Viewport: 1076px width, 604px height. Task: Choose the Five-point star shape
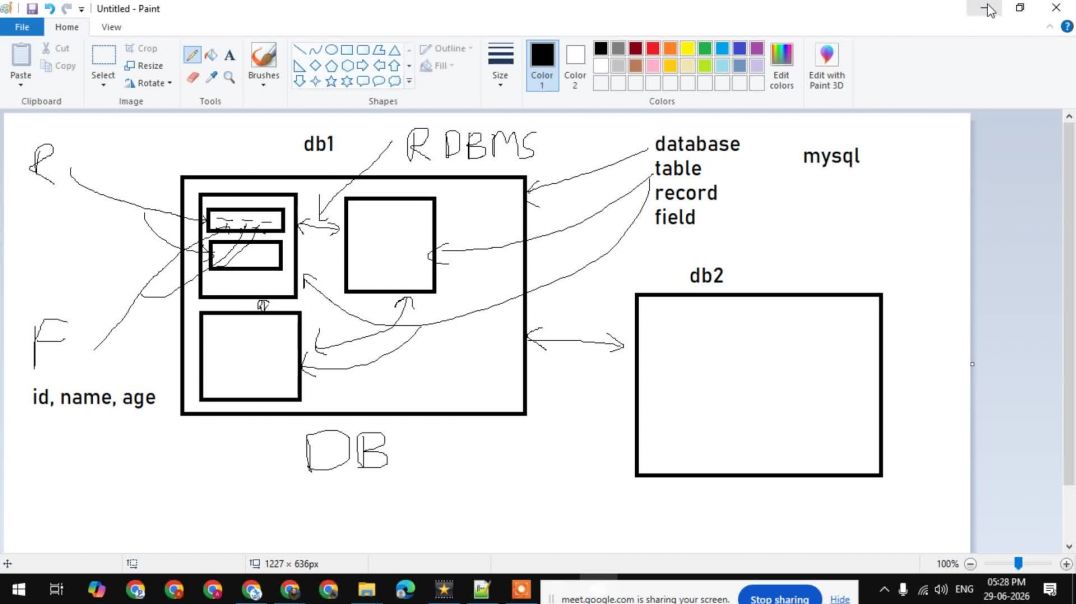(331, 81)
